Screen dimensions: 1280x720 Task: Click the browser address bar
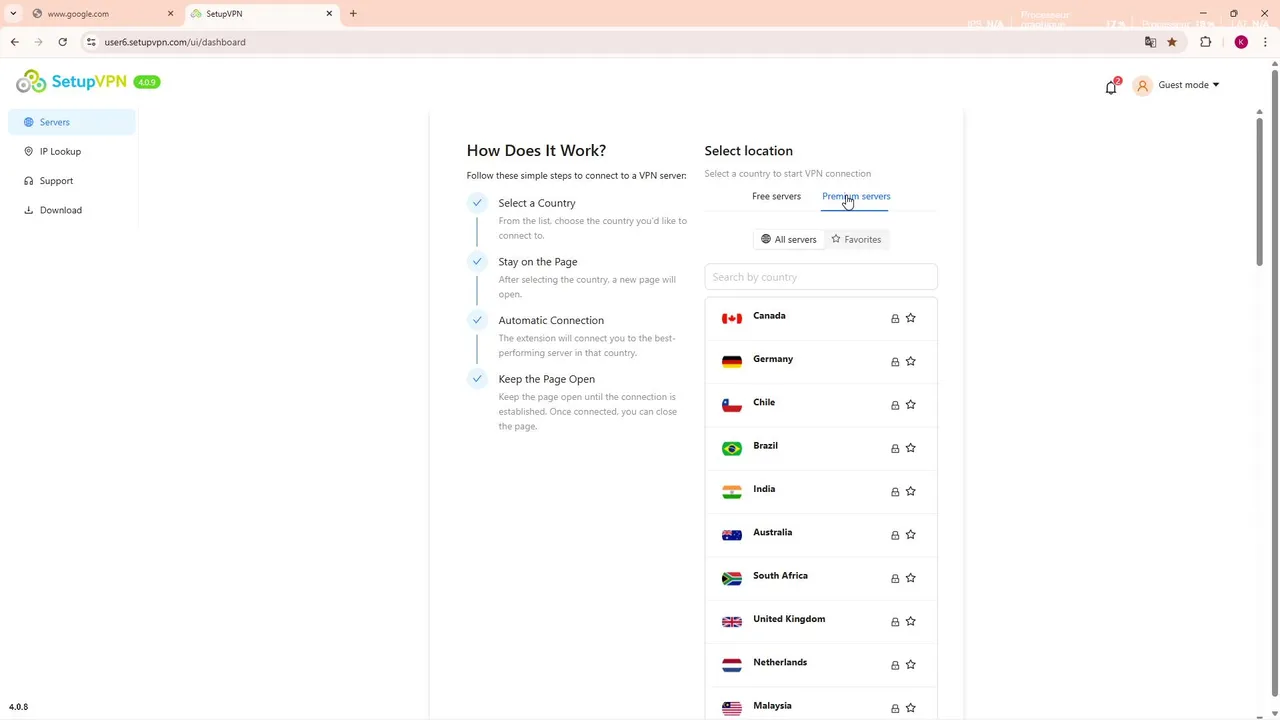[x=618, y=42]
